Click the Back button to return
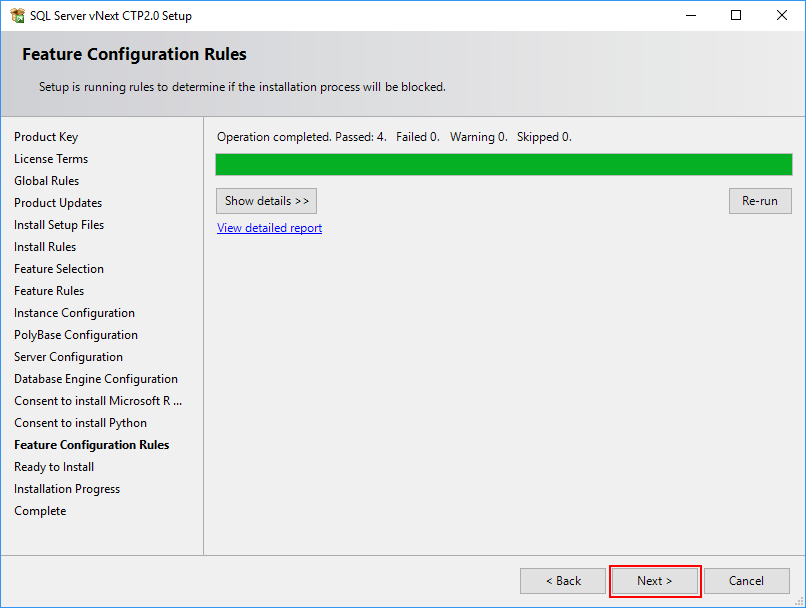Viewport: 806px width, 608px height. click(562, 581)
